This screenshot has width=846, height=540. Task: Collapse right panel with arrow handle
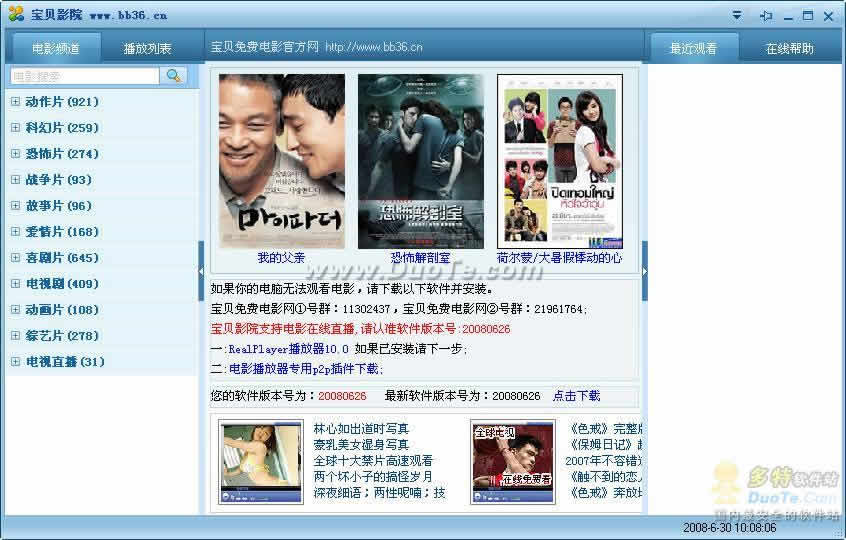click(x=645, y=271)
